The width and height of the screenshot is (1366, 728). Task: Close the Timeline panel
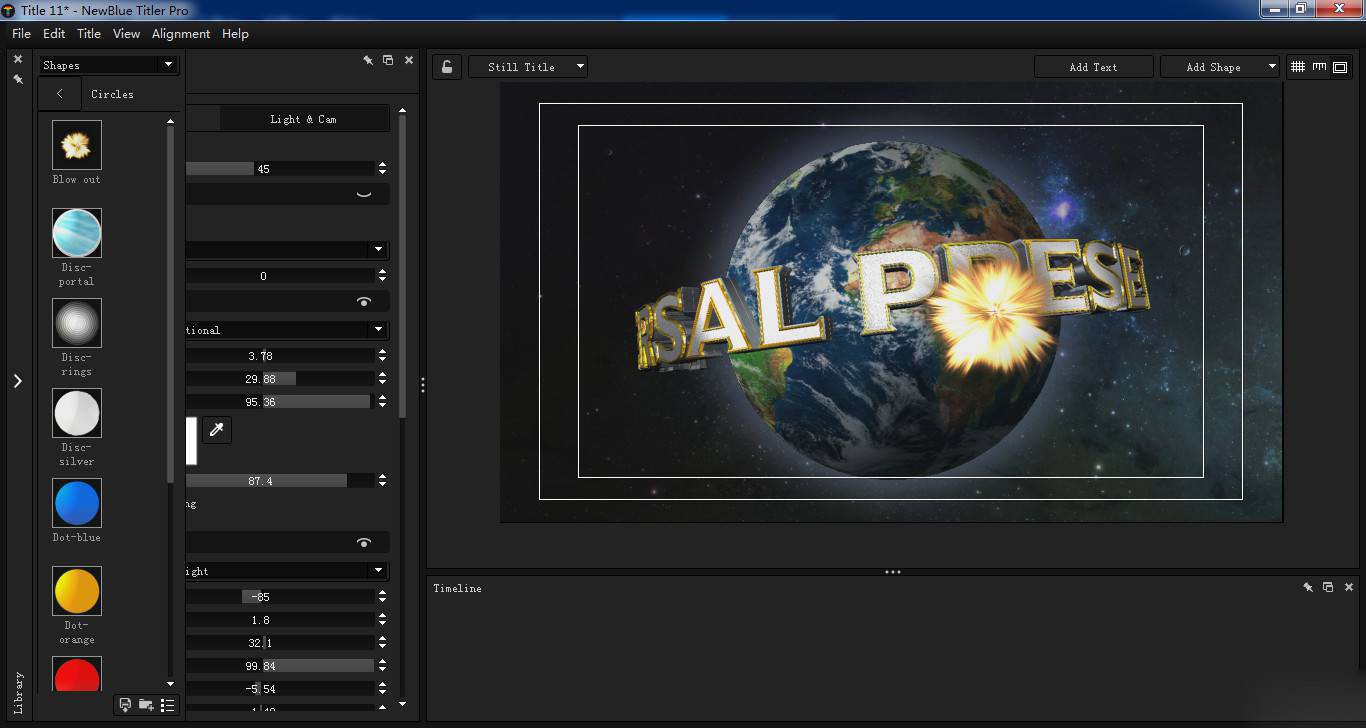(1349, 588)
